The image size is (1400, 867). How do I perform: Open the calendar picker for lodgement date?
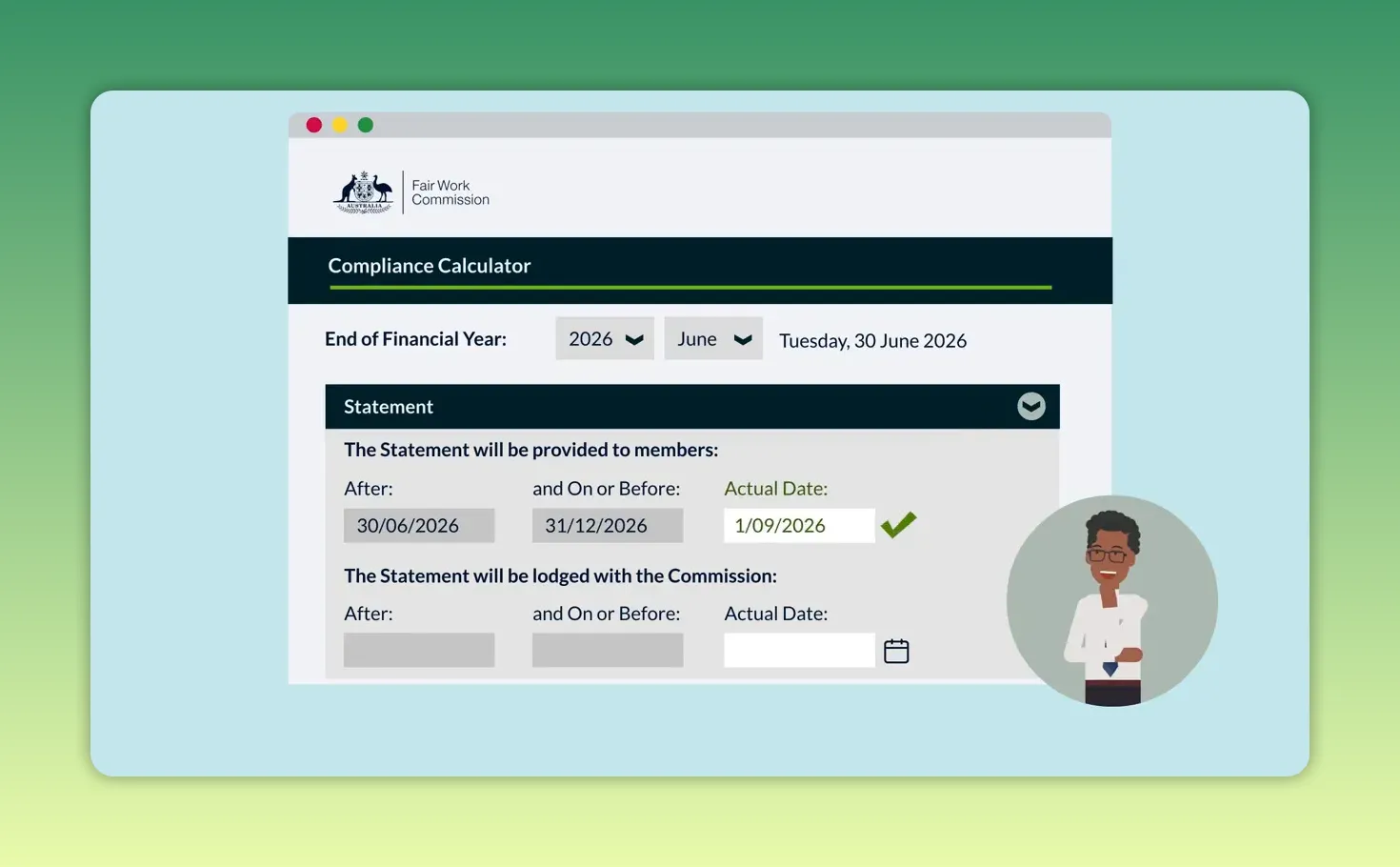pos(896,651)
